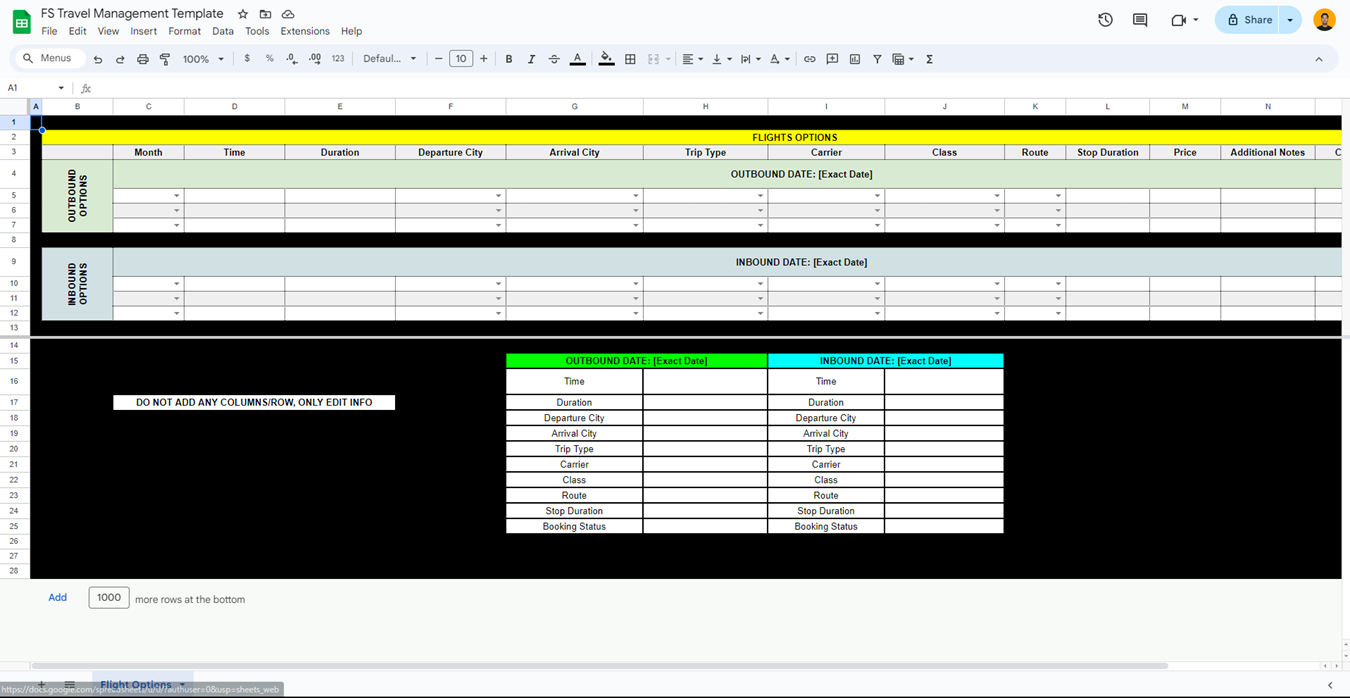Click the Insert comment icon
The image size is (1350, 698).
pyautogui.click(x=832, y=59)
